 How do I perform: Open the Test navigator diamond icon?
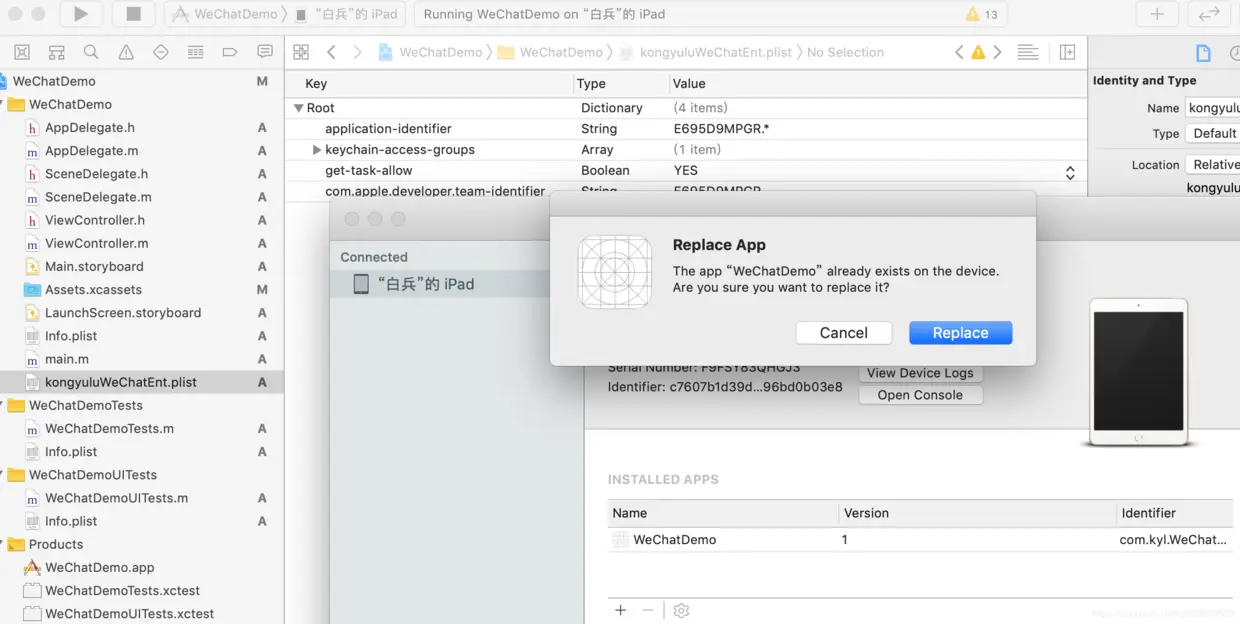click(161, 52)
